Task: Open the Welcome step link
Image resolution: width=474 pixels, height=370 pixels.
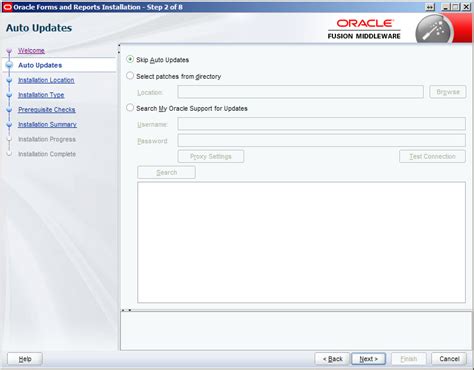Action: pyautogui.click(x=31, y=51)
